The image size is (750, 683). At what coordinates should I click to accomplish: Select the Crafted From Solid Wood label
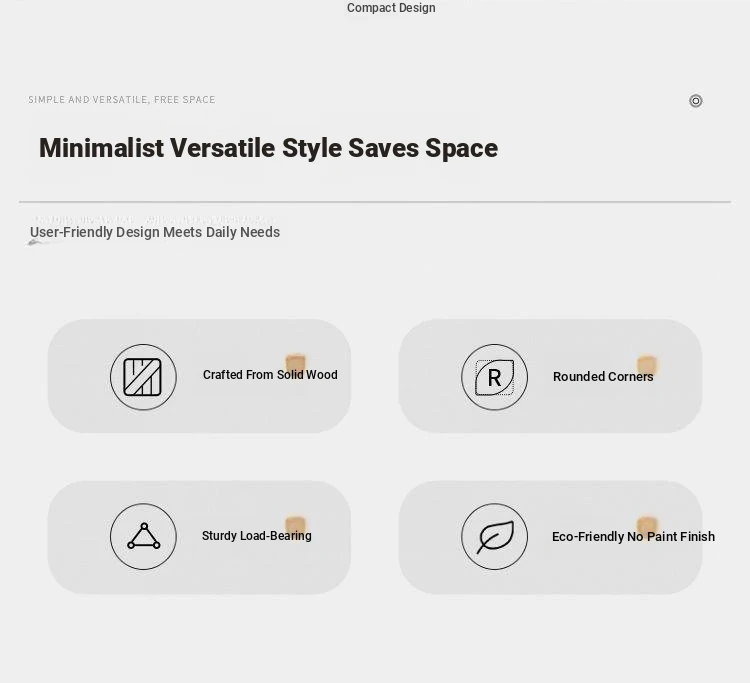(270, 375)
